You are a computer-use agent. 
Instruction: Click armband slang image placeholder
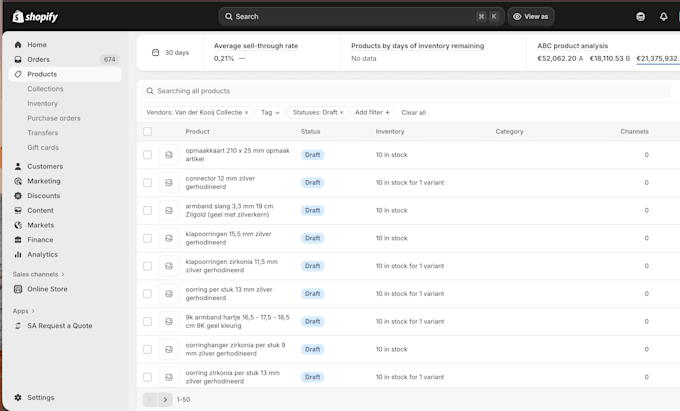(169, 210)
